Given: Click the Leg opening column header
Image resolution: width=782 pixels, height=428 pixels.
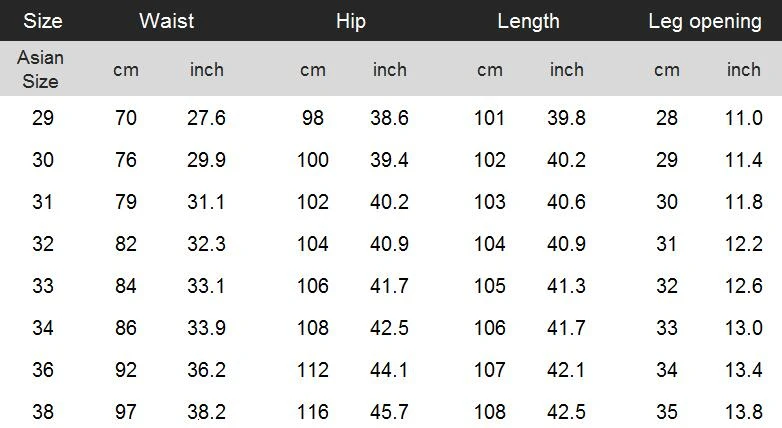Looking at the screenshot, I should [704, 21].
